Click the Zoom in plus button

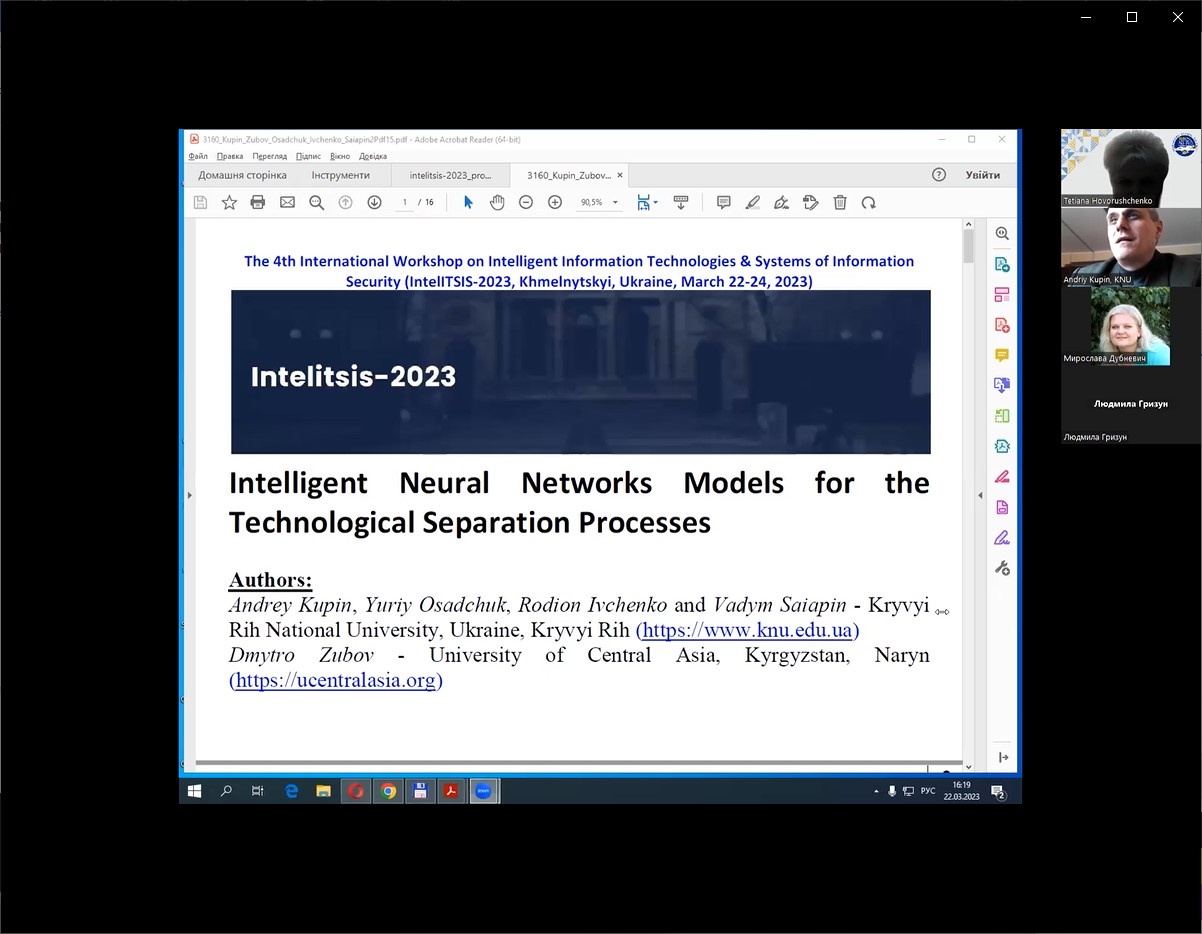pyautogui.click(x=555, y=203)
